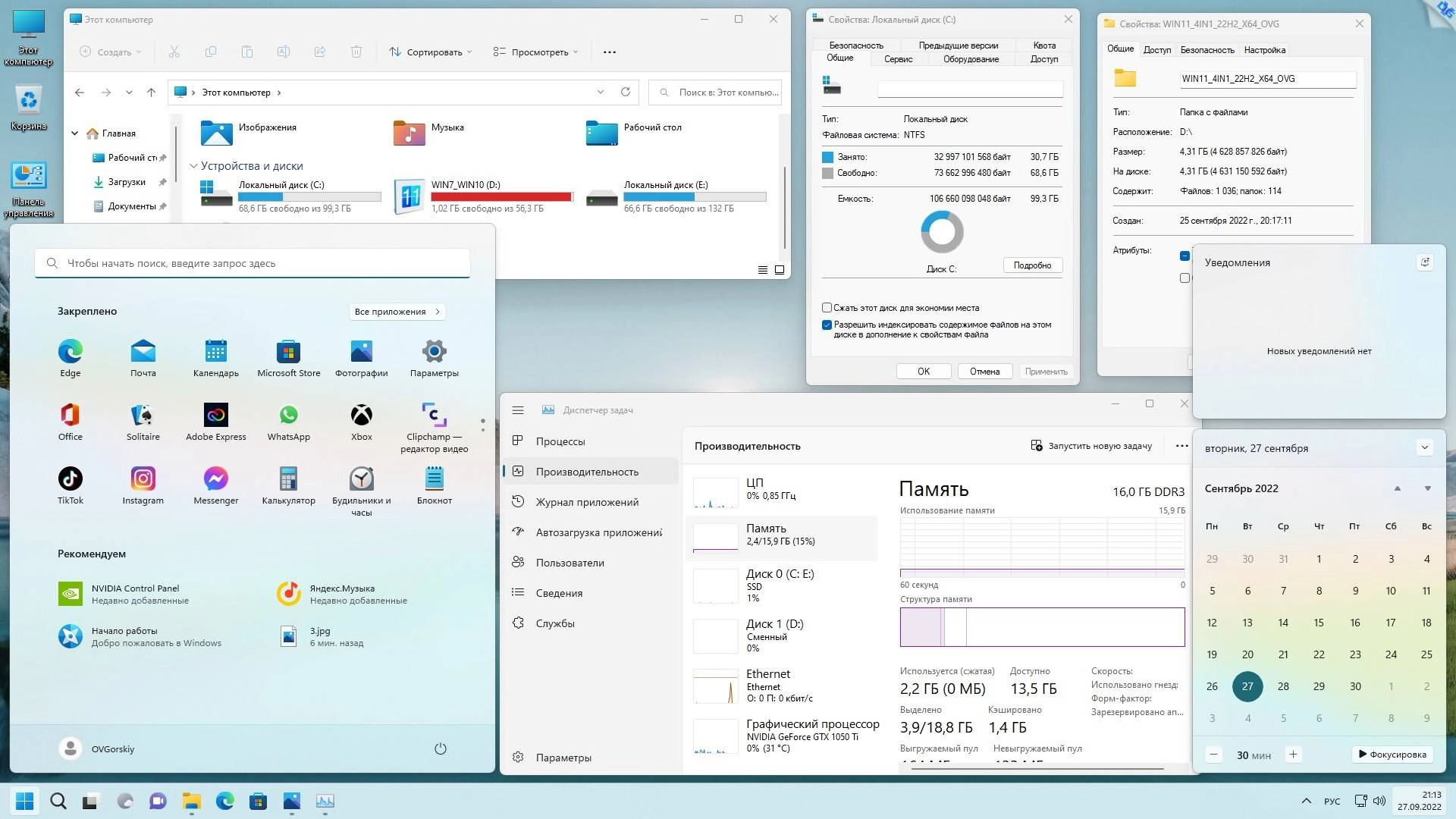Collapse the Устройства и диски section

pyautogui.click(x=194, y=165)
